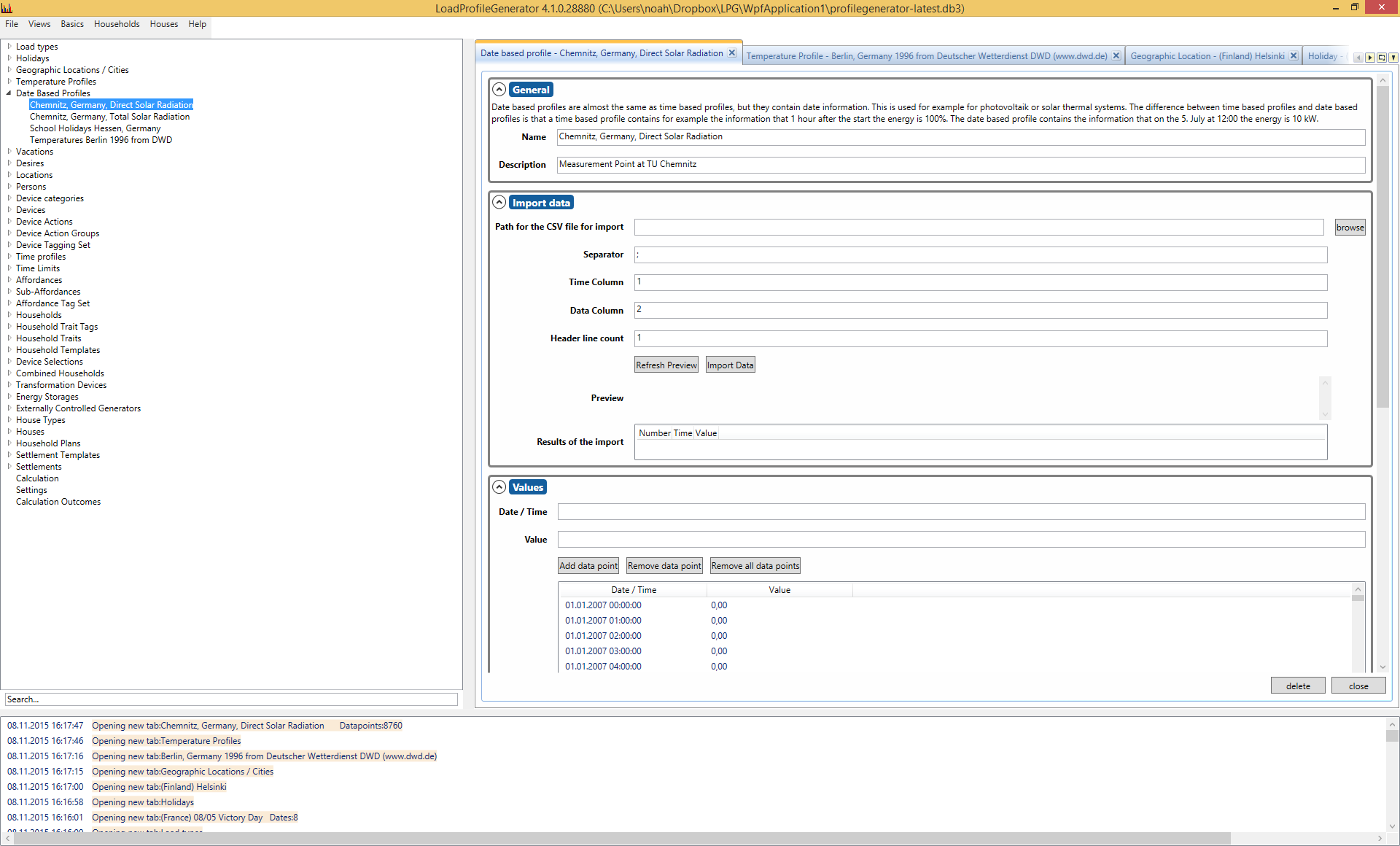Switch to the Holiday tab

point(1324,56)
